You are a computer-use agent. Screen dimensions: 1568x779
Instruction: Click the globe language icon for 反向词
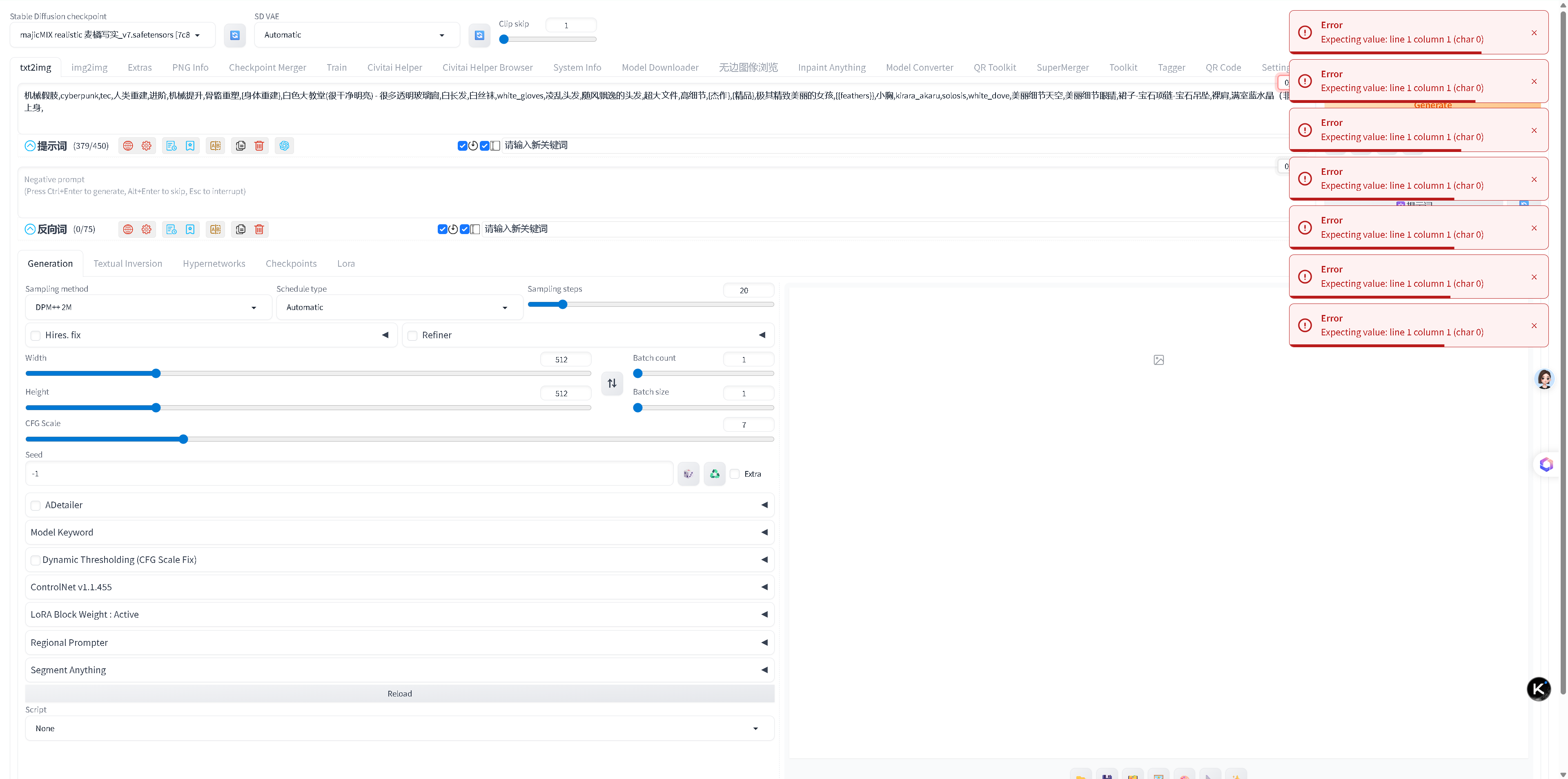[128, 230]
